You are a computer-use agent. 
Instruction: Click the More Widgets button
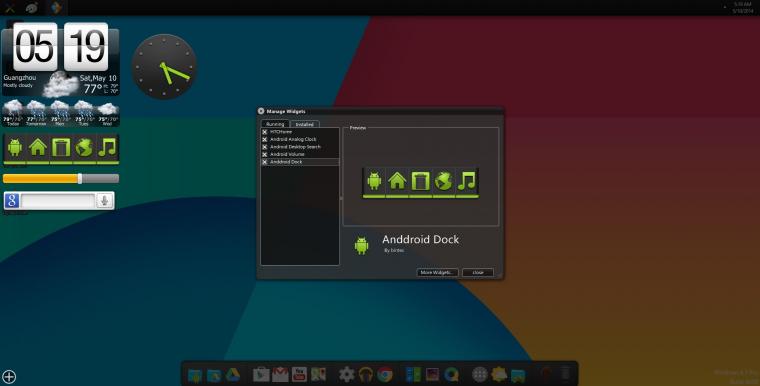tap(437, 273)
